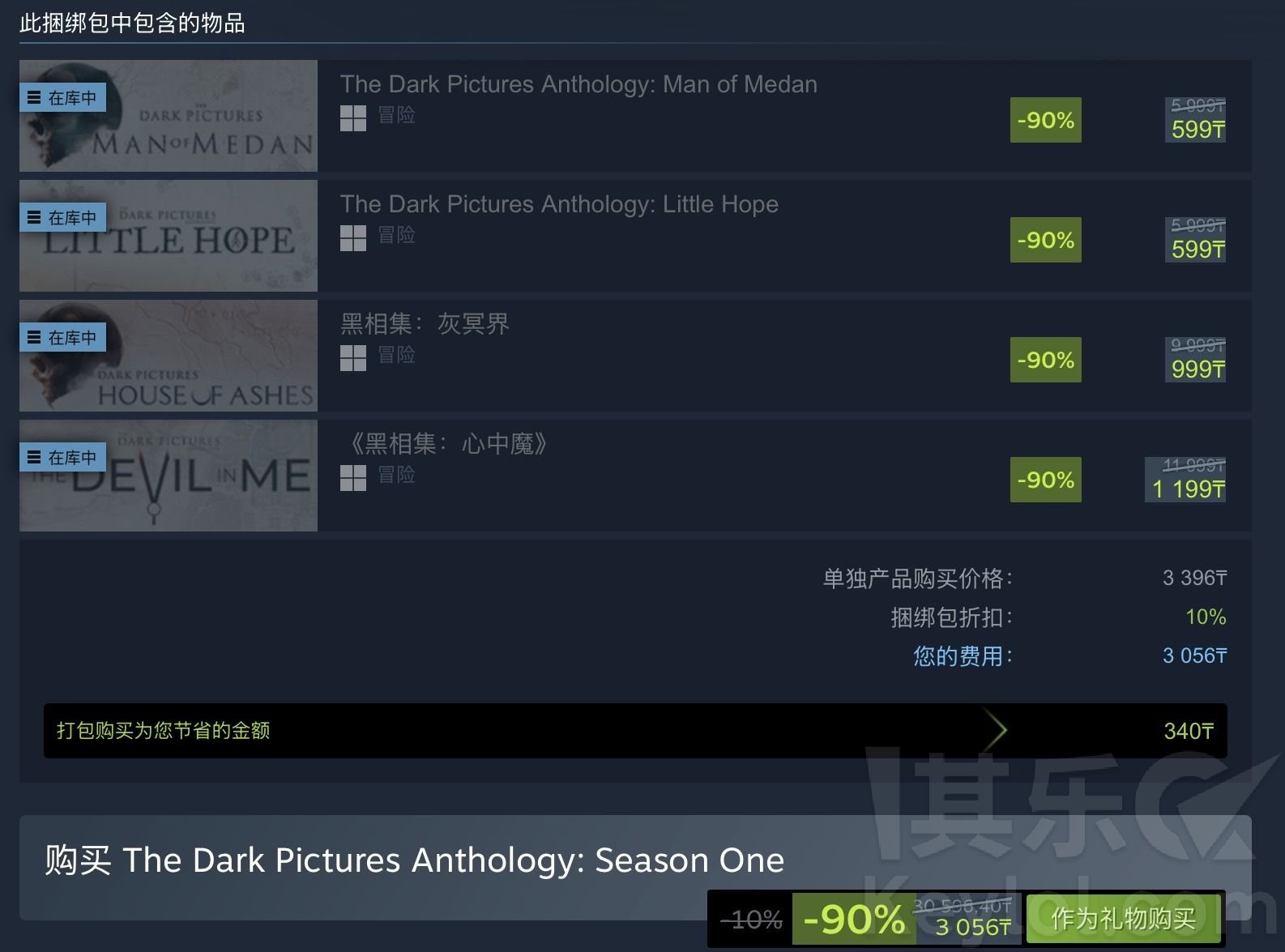1285x952 pixels.
Task: Open 《黑相集：心中魔》 title link
Action: pyautogui.click(x=444, y=444)
